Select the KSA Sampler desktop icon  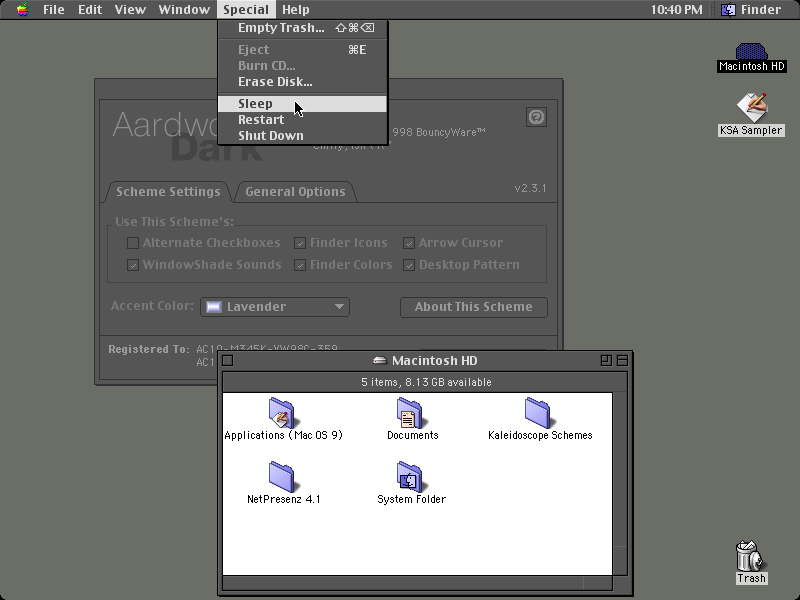[x=752, y=107]
